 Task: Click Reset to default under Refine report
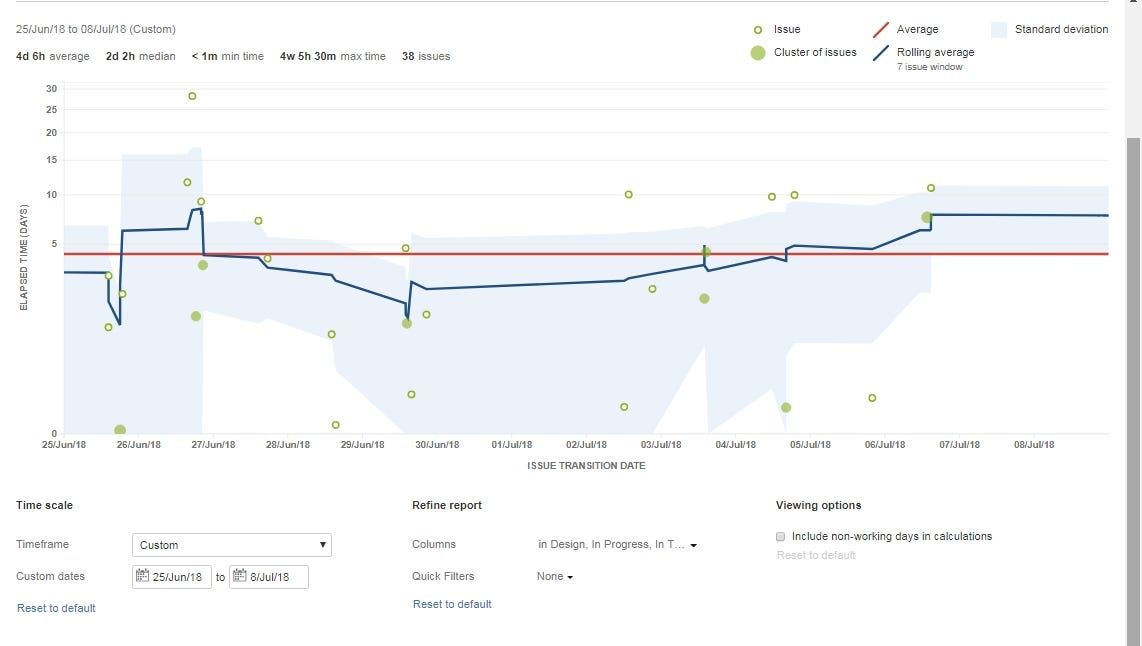pyautogui.click(x=452, y=604)
